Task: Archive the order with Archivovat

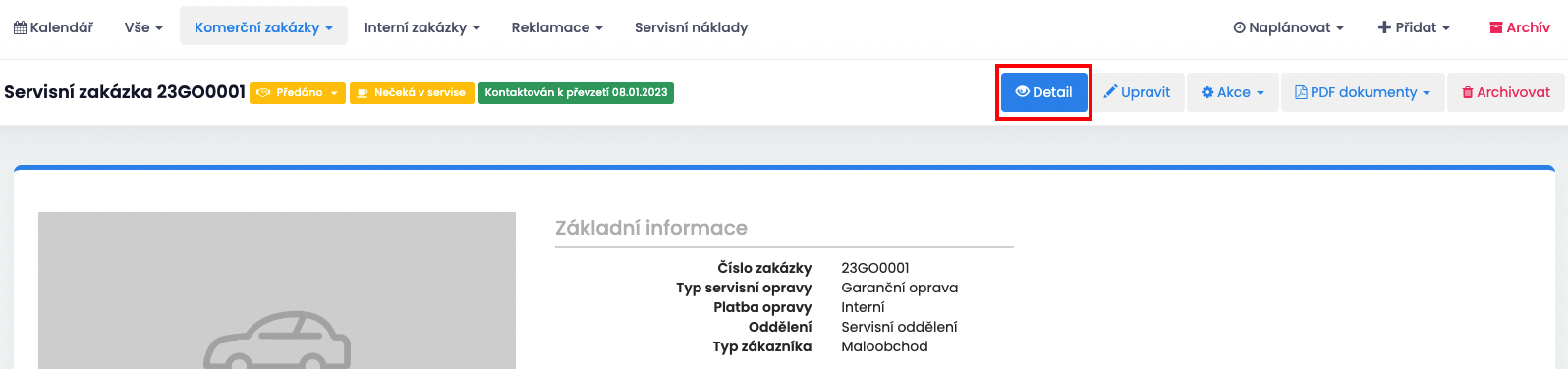Action: point(1506,92)
